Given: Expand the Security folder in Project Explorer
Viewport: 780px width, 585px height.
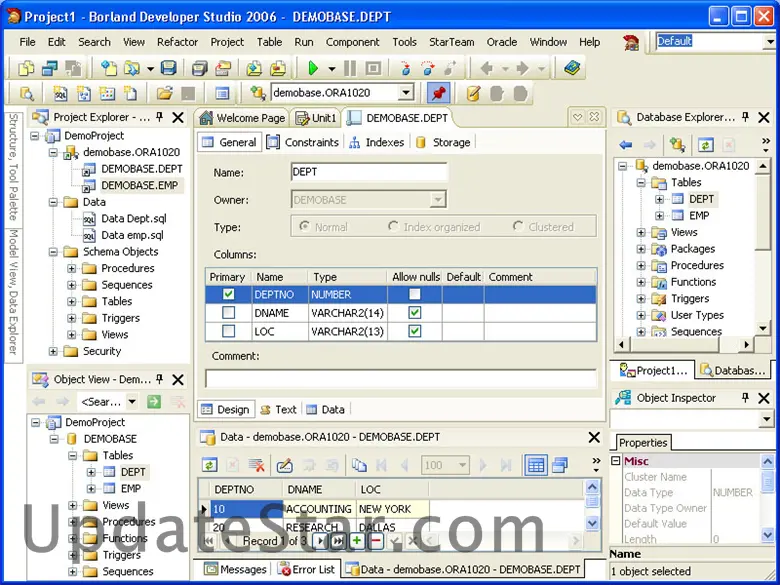Looking at the screenshot, I should (x=53, y=351).
